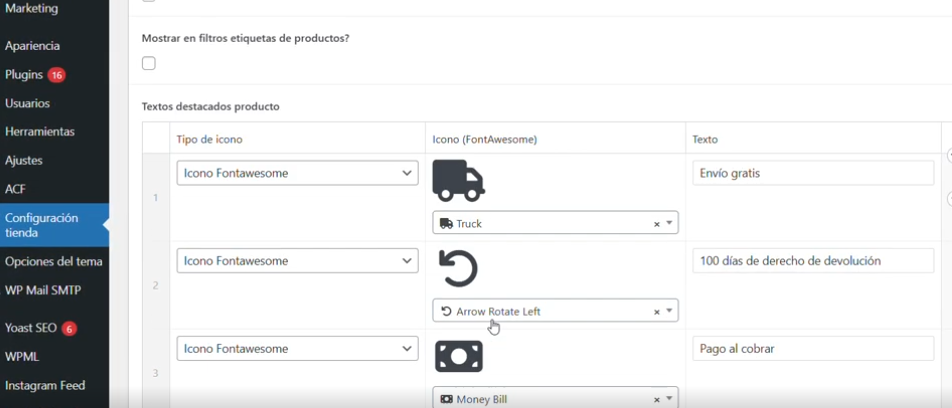This screenshot has height=408, width=952.
Task: Click the large truck icon preview
Action: (x=458, y=181)
